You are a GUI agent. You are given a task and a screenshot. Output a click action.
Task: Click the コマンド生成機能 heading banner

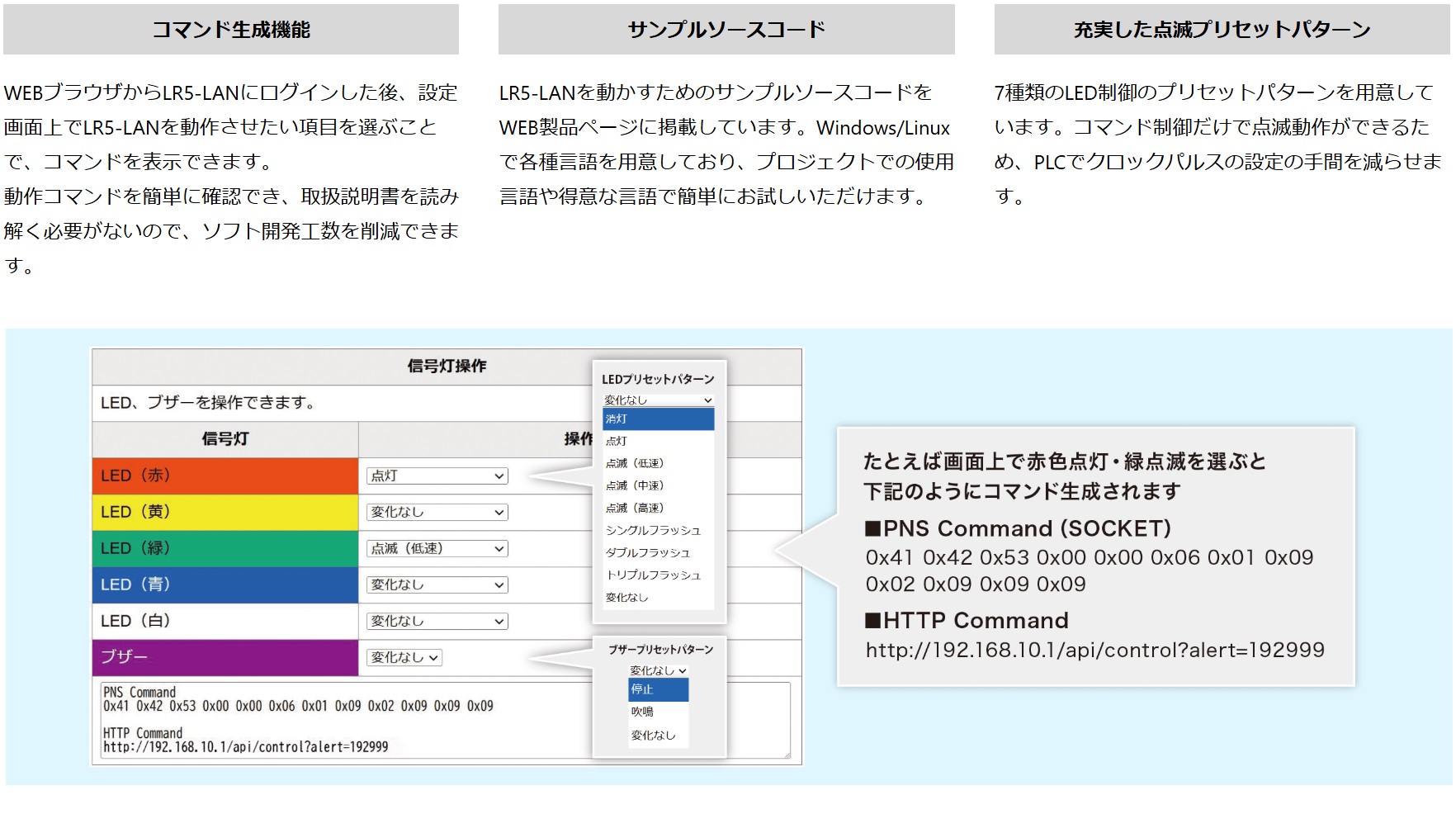click(x=231, y=30)
